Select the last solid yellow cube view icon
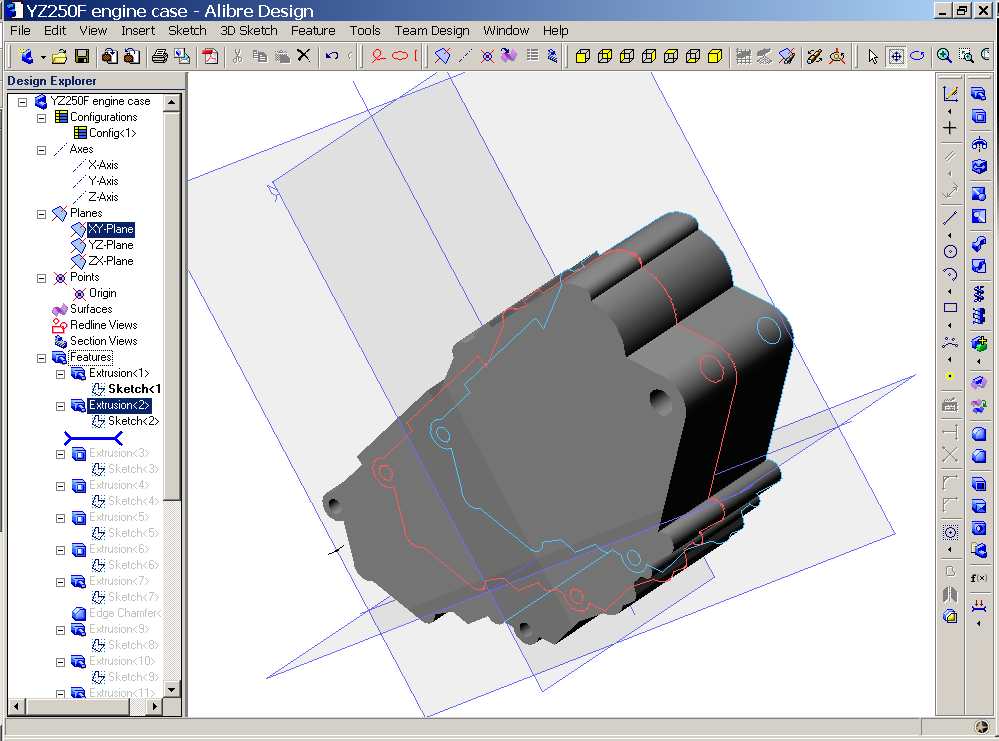The height and width of the screenshot is (741, 999). point(715,57)
